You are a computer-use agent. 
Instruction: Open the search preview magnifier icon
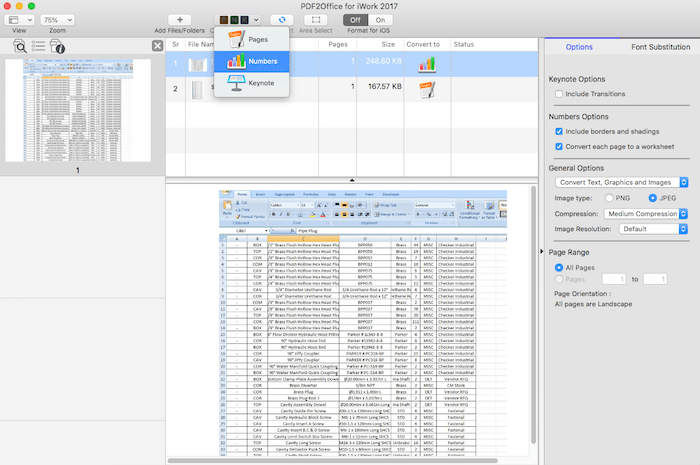click(20, 46)
